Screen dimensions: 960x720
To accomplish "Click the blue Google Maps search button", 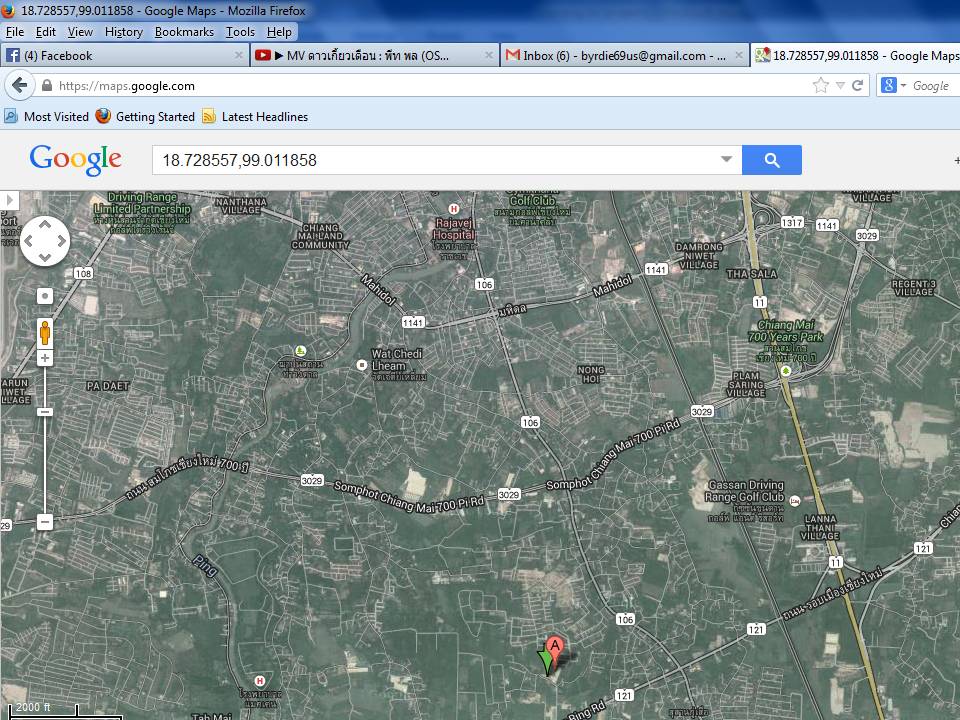I will (771, 160).
